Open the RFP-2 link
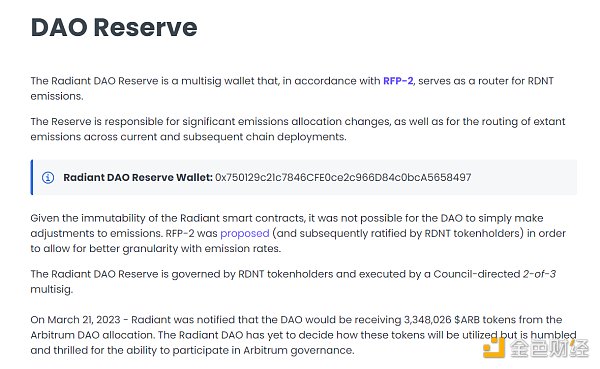The image size is (600, 369). tap(398, 81)
